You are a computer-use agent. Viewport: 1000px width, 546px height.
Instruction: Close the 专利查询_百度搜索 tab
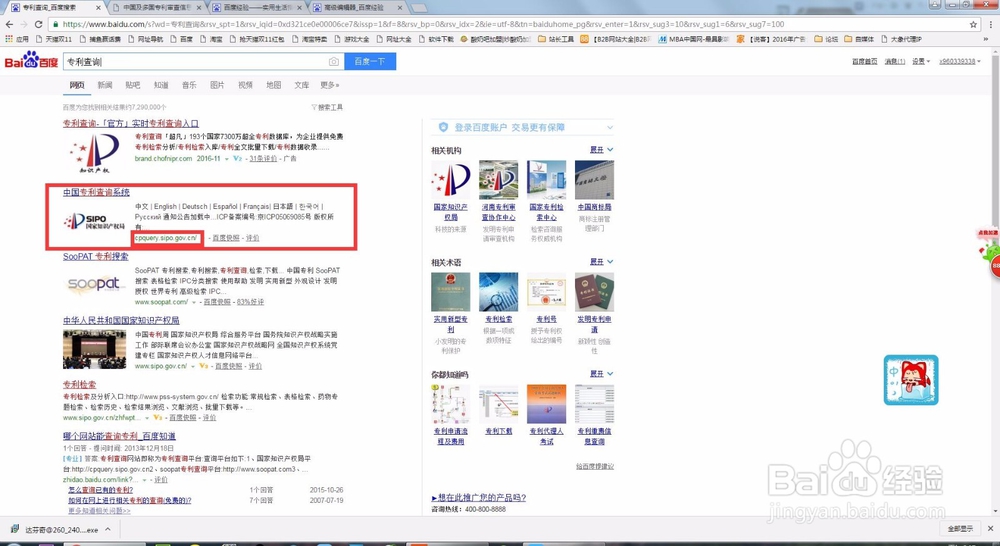(98, 8)
